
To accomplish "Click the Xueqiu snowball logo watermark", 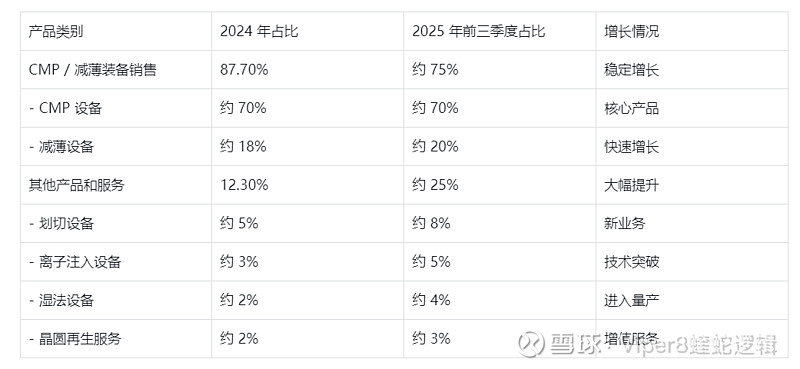I will point(531,344).
